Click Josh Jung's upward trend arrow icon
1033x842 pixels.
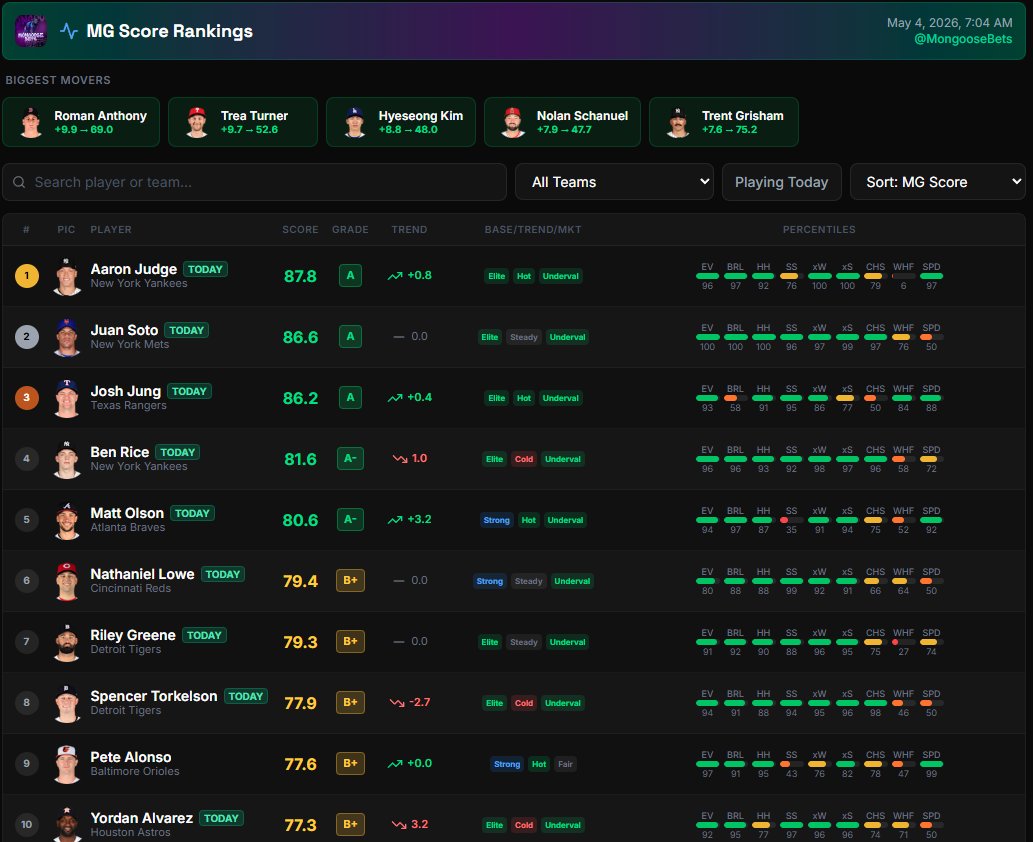tap(395, 398)
